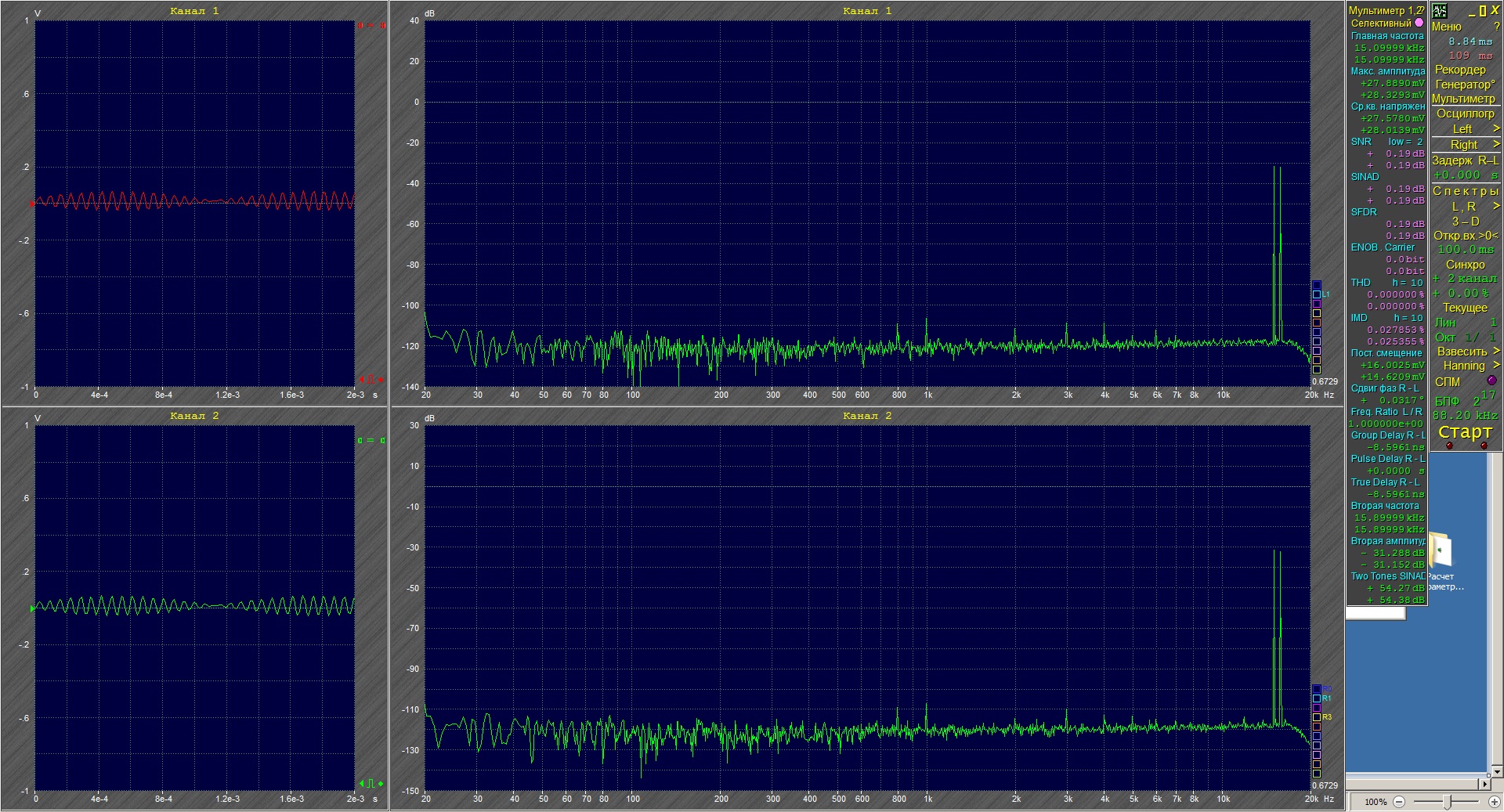Image resolution: width=1504 pixels, height=812 pixels.
Task: Toggle the R1 spectrum memory box
Action: click(1317, 698)
